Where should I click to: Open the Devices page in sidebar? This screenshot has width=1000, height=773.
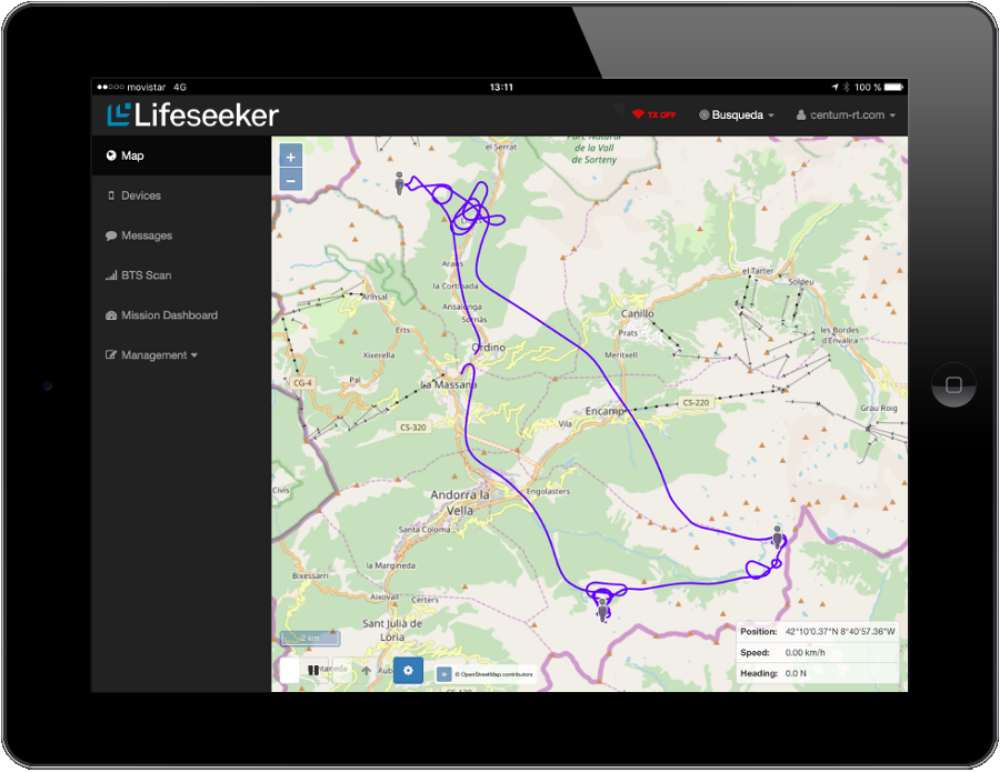coord(140,196)
